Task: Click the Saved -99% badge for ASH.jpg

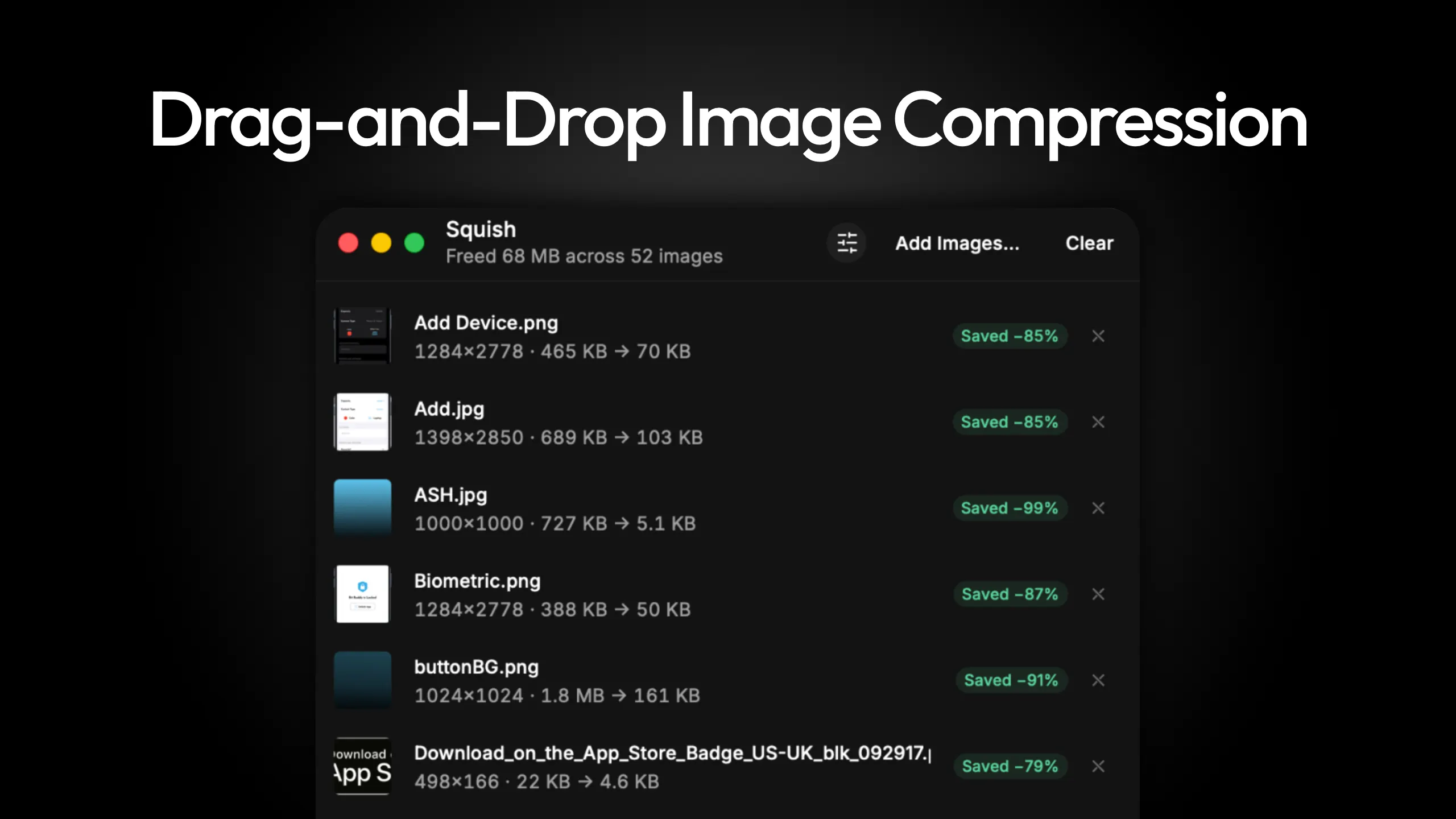Action: click(1010, 508)
